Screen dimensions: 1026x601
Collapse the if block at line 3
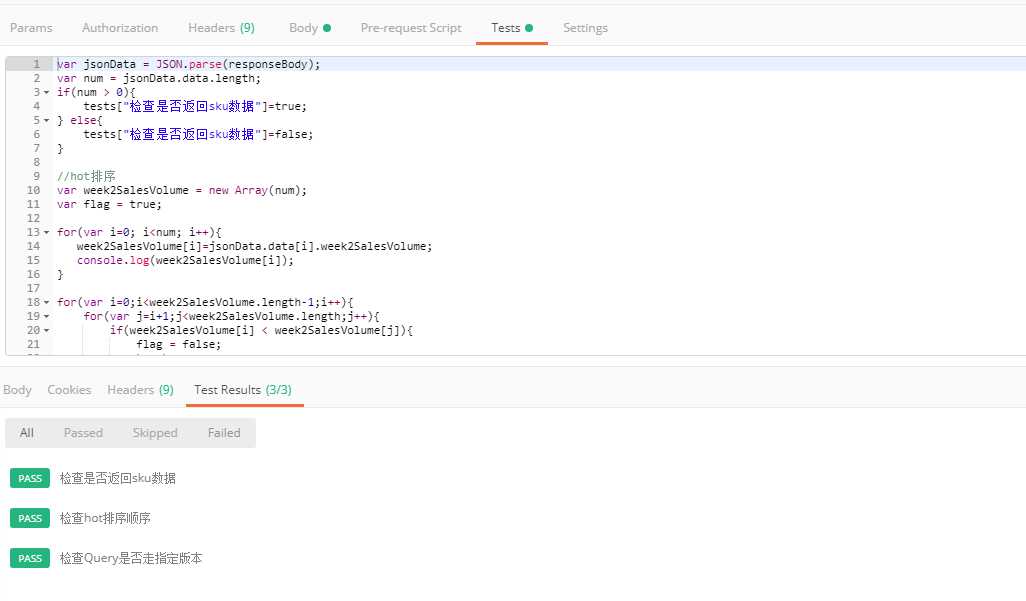click(x=46, y=92)
